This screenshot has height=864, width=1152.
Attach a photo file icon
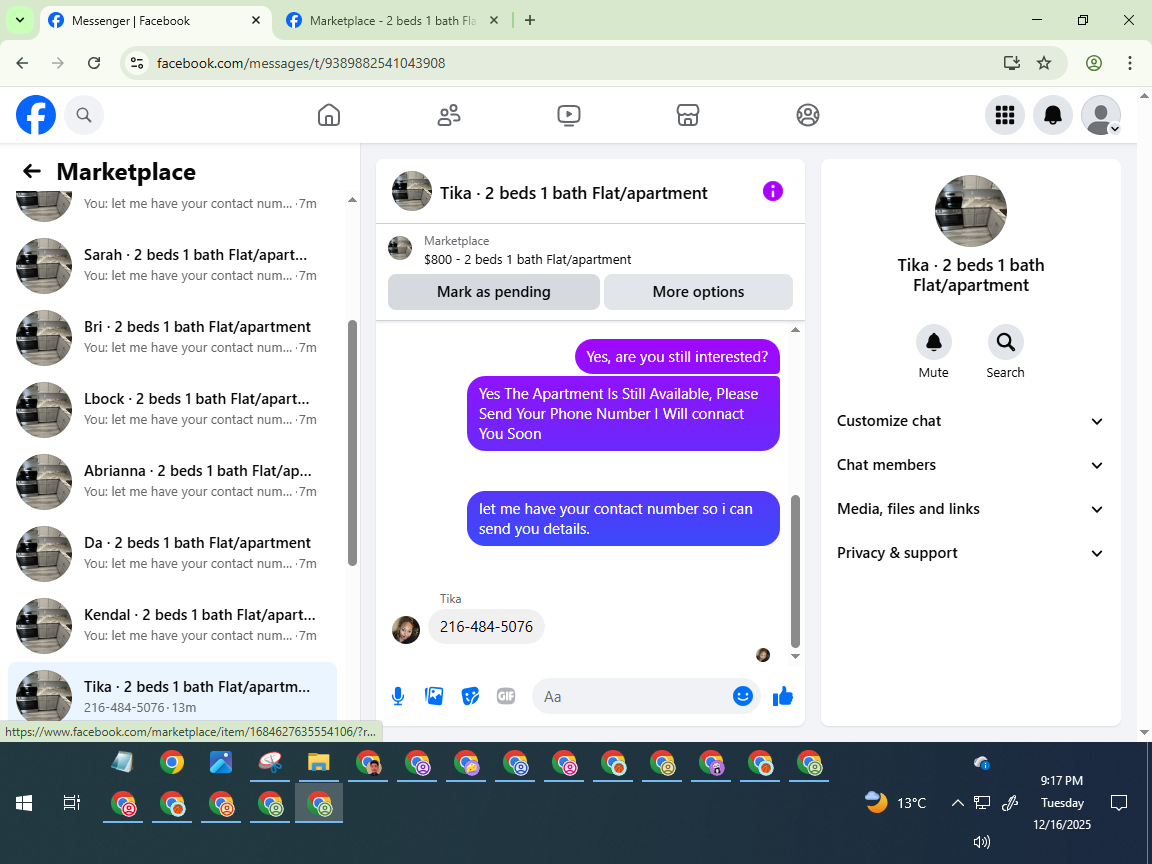[x=434, y=696]
